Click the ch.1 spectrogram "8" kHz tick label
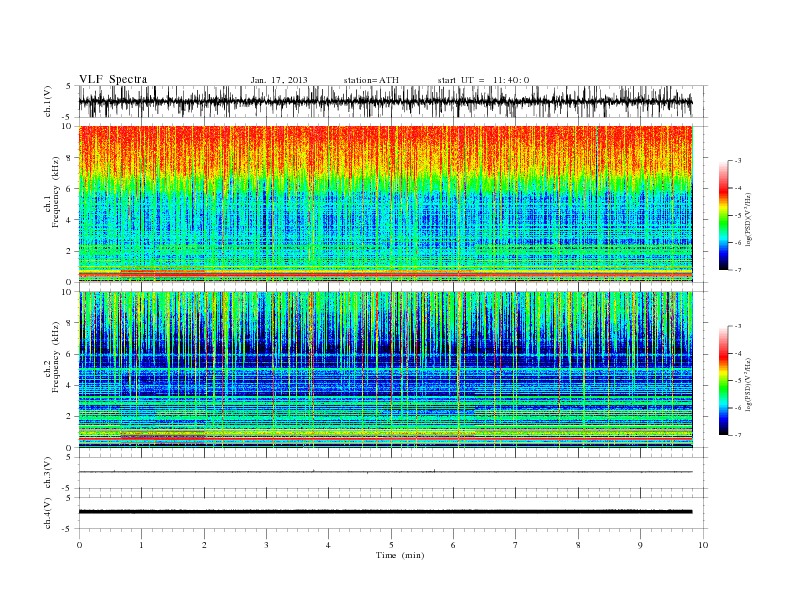This screenshot has height=612, width=792. pyautogui.click(x=69, y=158)
